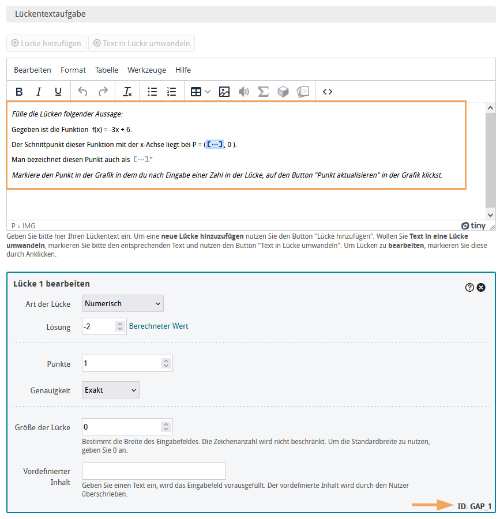
Task: Insert a bulleted list
Action: pyautogui.click(x=152, y=92)
